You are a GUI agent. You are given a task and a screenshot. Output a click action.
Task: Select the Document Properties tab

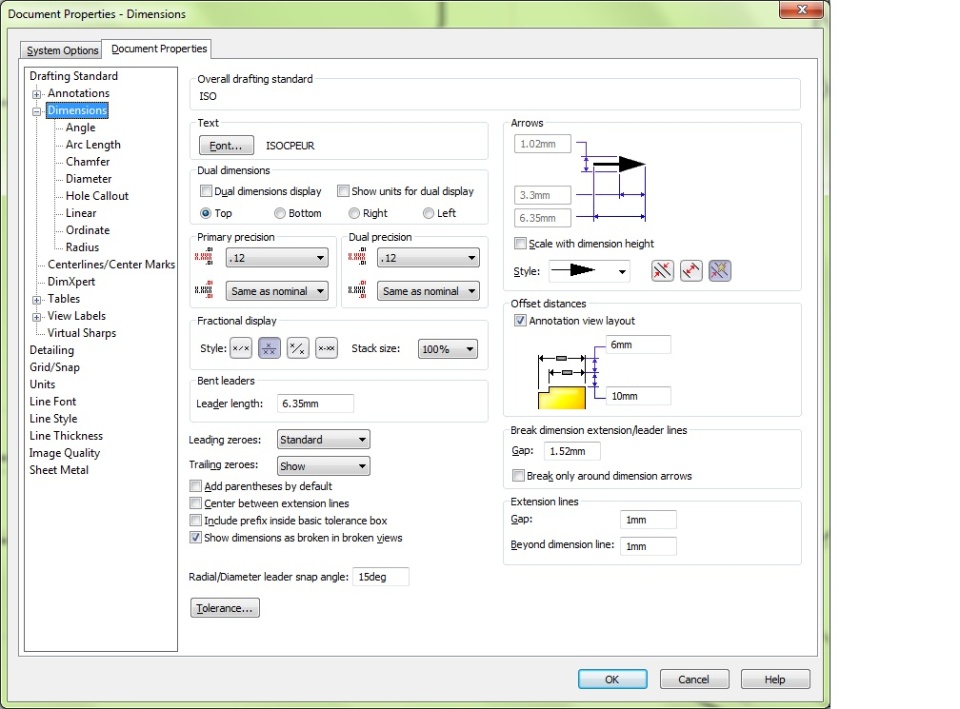coord(158,48)
